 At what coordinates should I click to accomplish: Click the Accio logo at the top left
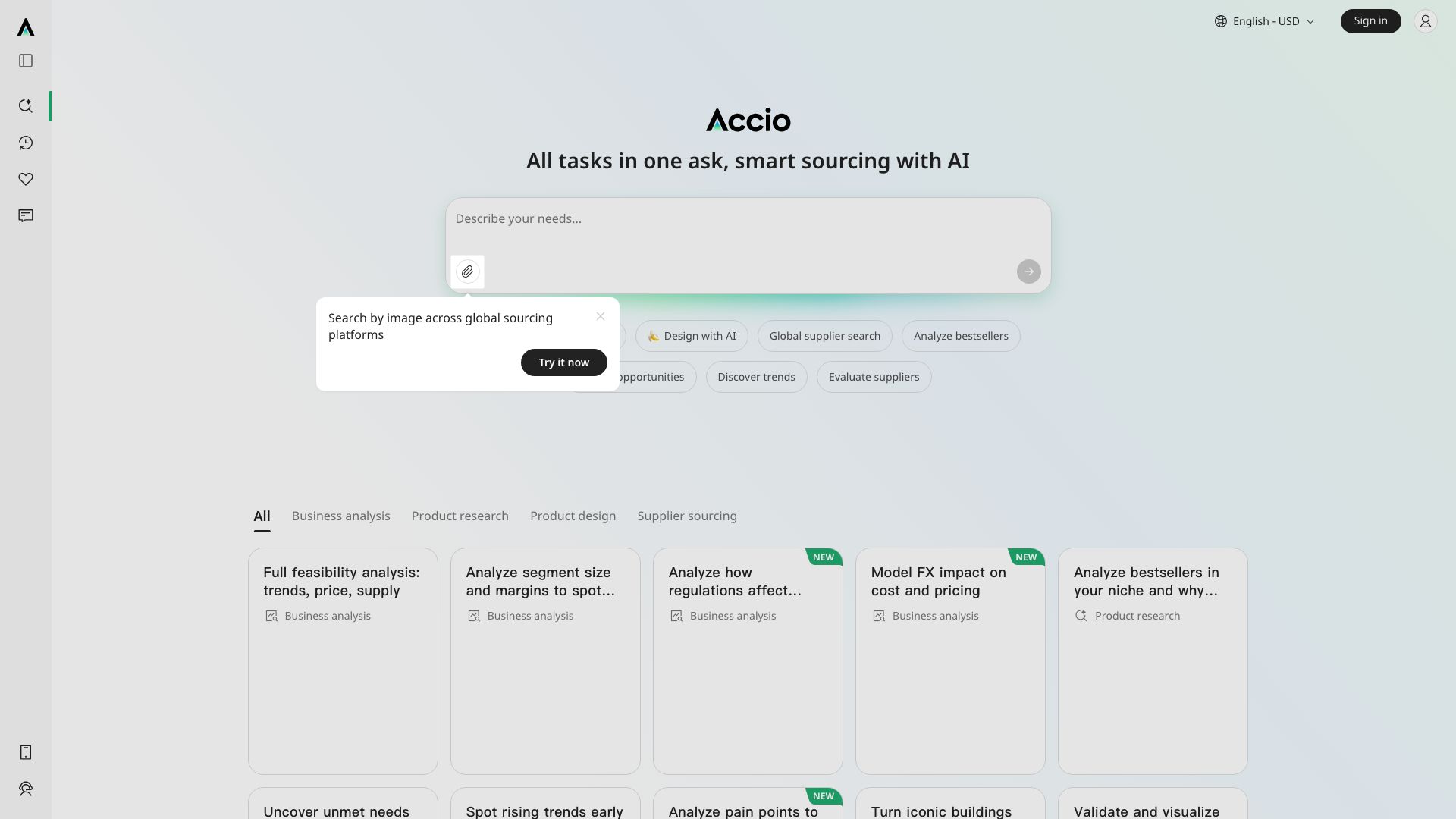pyautogui.click(x=26, y=27)
